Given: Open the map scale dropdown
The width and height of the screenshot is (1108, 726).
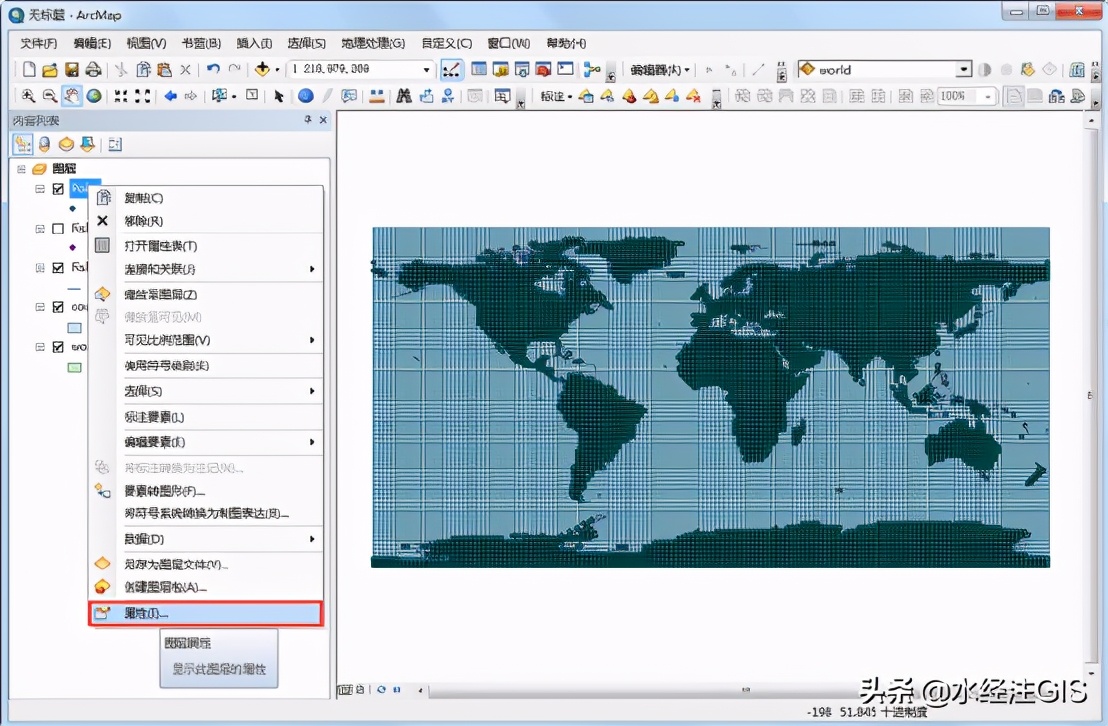Looking at the screenshot, I should [427, 70].
